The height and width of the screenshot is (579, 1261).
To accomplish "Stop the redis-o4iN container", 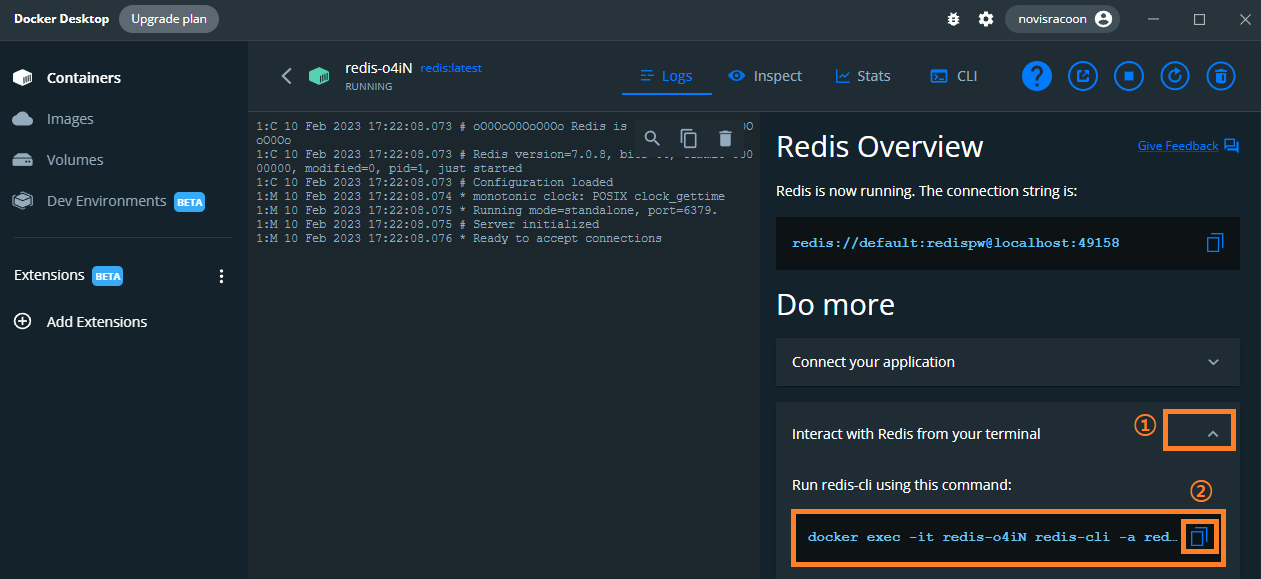I will pyautogui.click(x=1129, y=76).
